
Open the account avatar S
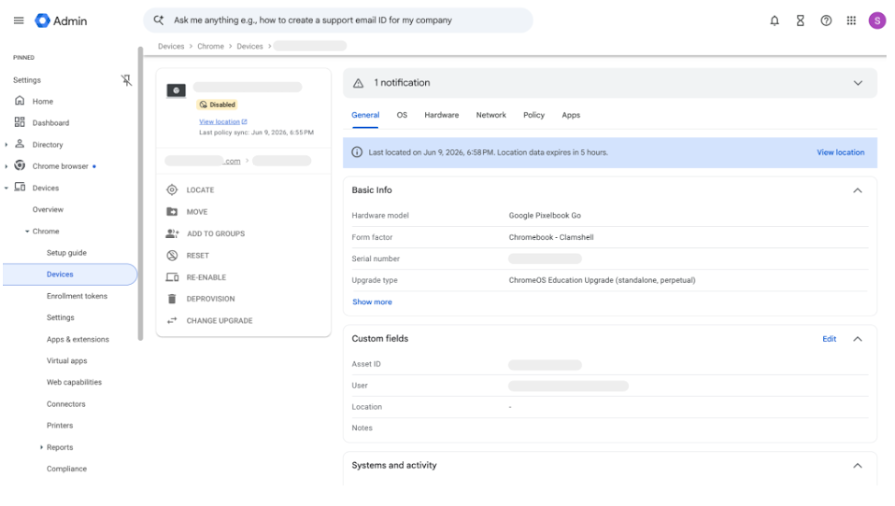pyautogui.click(x=877, y=21)
